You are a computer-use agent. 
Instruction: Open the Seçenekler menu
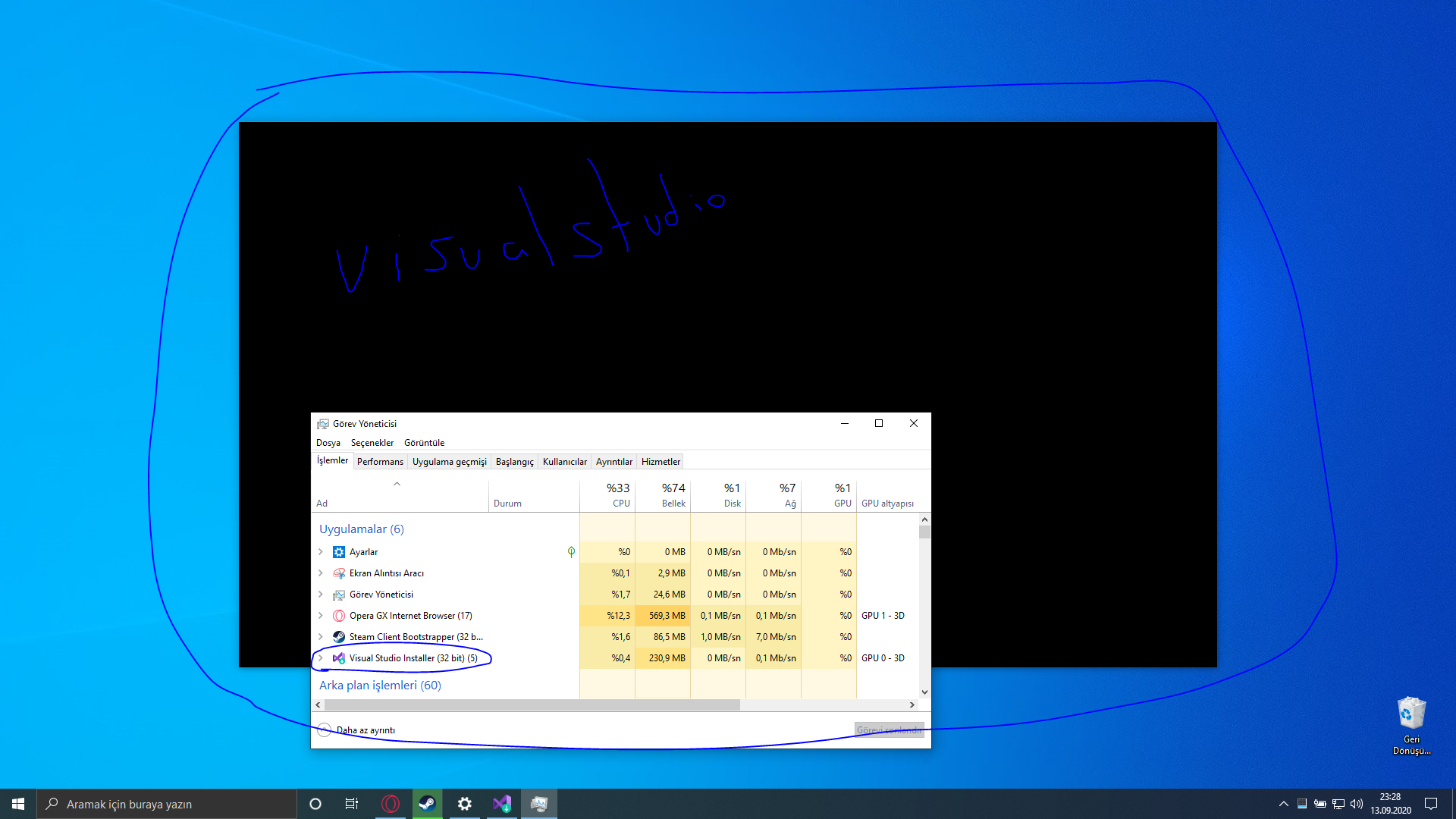coord(372,443)
